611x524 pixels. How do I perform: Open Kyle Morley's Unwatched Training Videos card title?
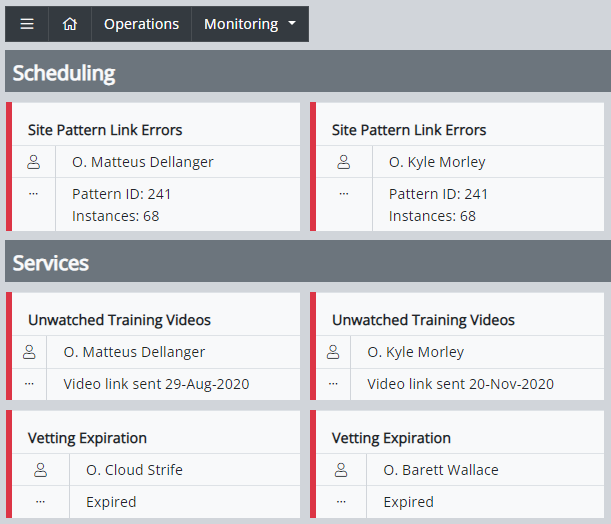[x=423, y=320]
